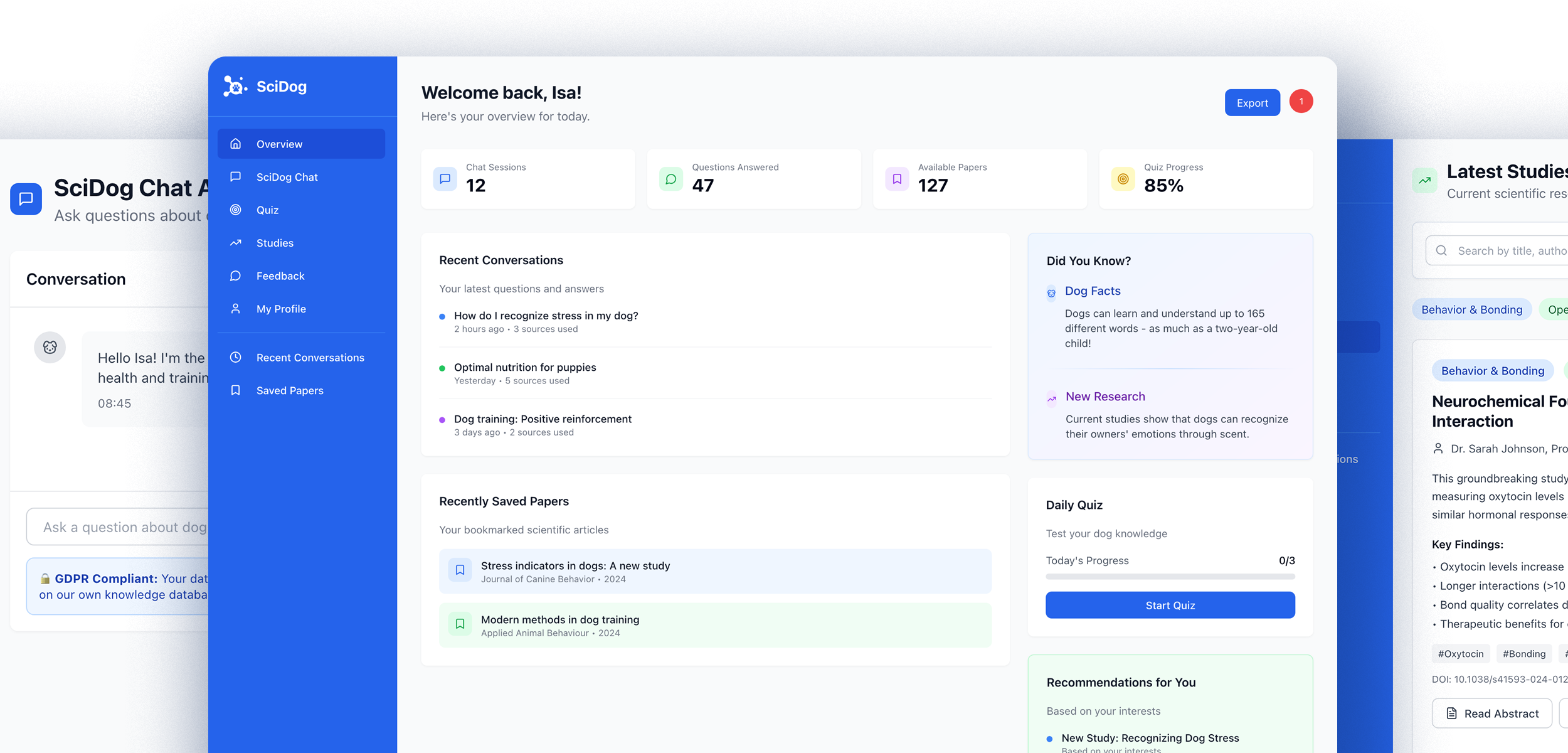
Task: Click the Quiz Progress value 85%
Action: tap(1163, 186)
